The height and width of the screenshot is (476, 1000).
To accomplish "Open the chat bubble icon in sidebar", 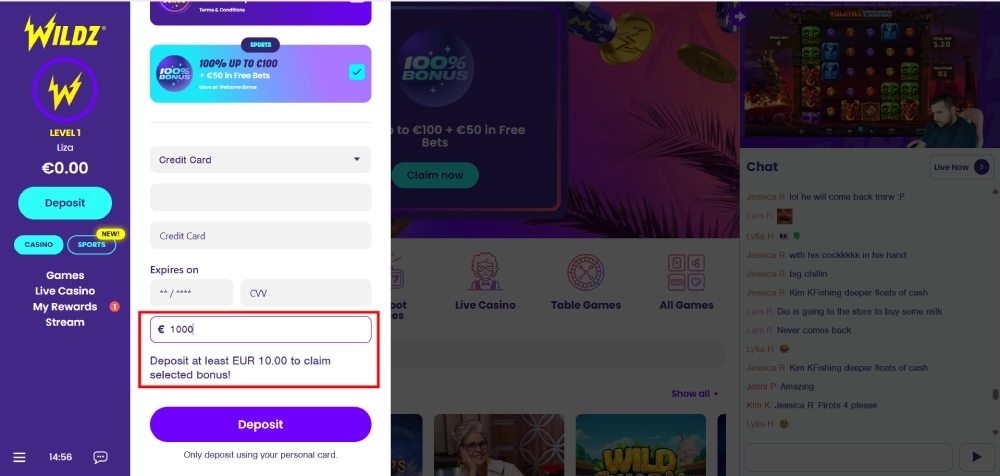I will [x=100, y=457].
